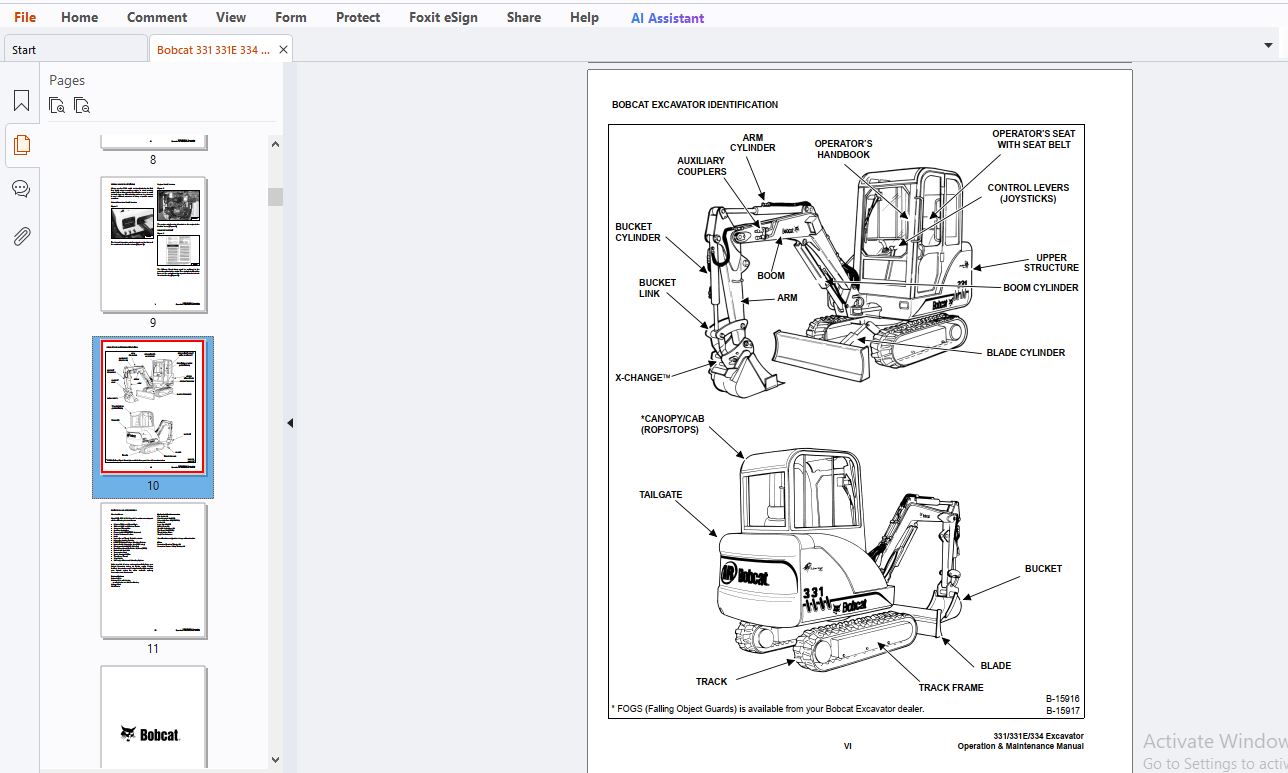
Task: Switch to the Home ribbon tab
Action: click(79, 17)
